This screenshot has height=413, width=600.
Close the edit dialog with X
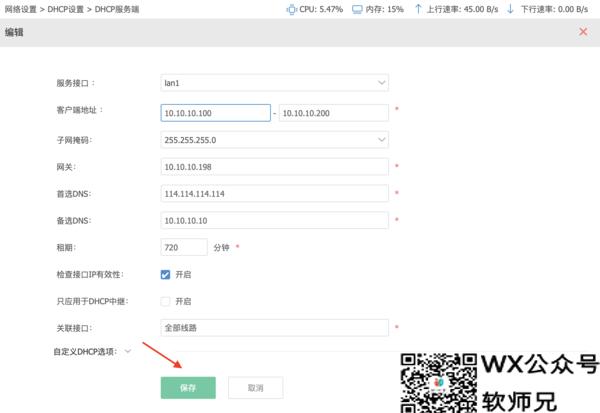[x=583, y=32]
